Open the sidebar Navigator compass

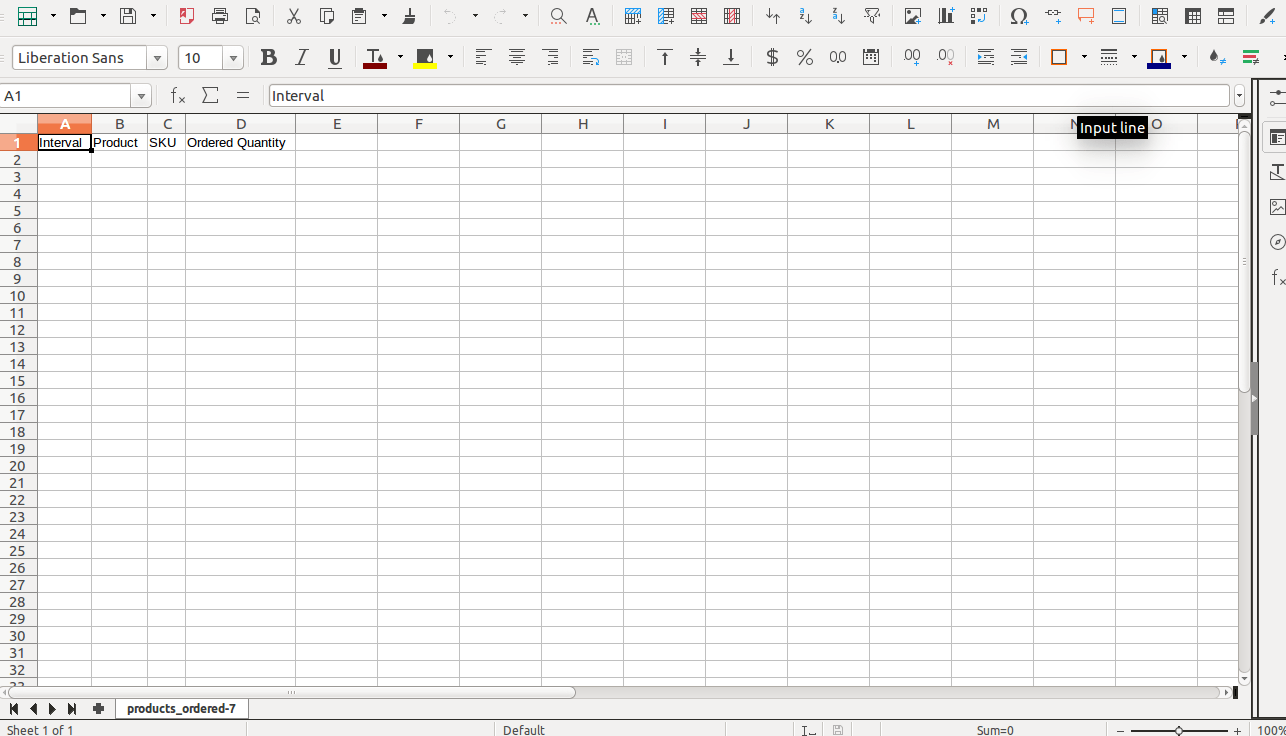(1277, 242)
